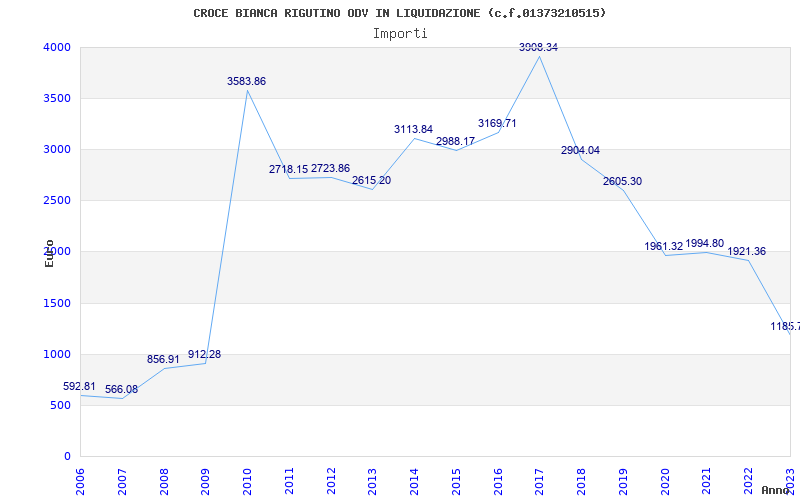
Task: Select the 2013 x-axis year label
Action: point(372,482)
